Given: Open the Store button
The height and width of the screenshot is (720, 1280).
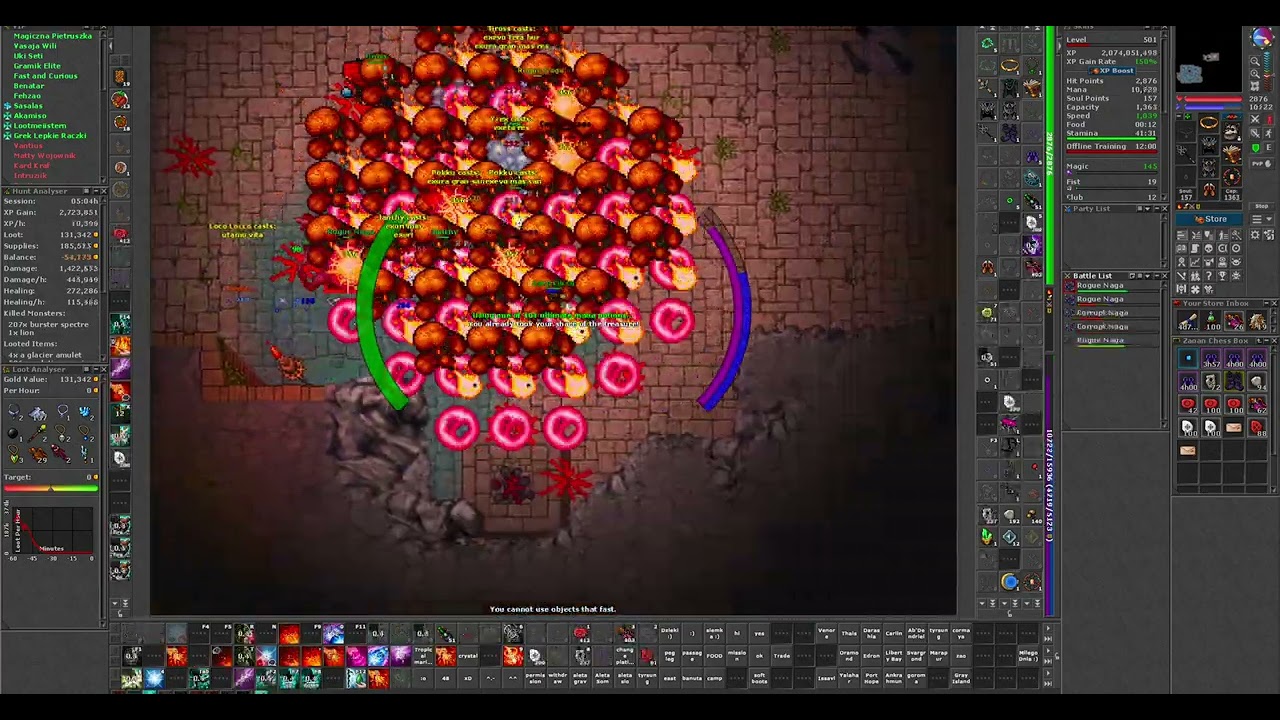Looking at the screenshot, I should (1210, 219).
